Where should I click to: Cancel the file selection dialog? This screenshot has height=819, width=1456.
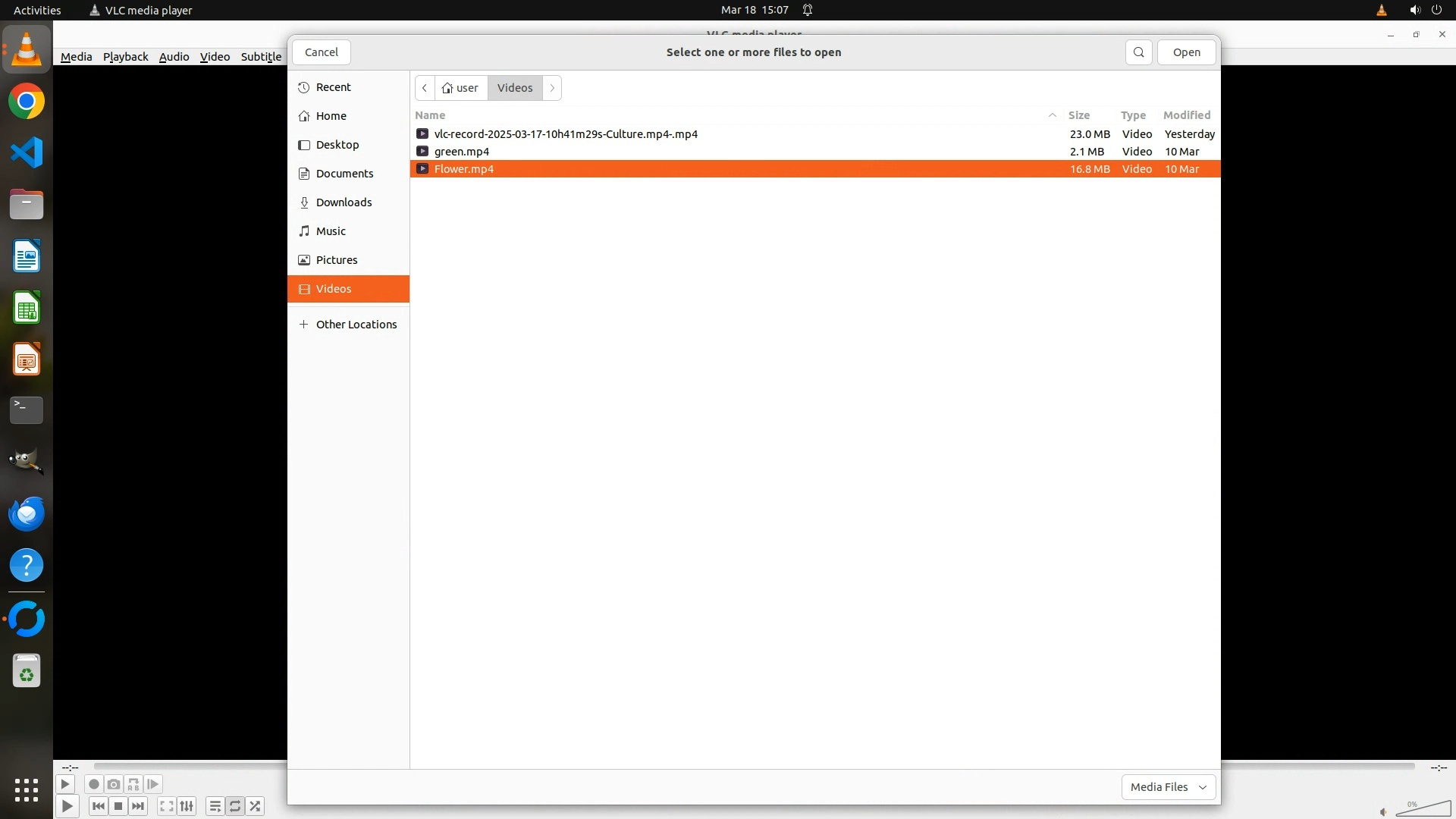(x=322, y=52)
